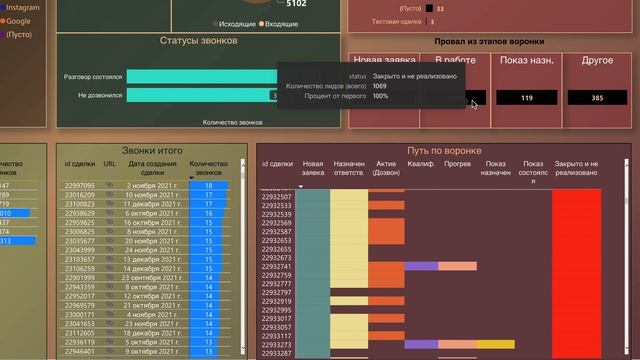This screenshot has height=360, width=640.
Task: Select deal id 22932919 in funnel path
Action: pyautogui.click(x=277, y=301)
